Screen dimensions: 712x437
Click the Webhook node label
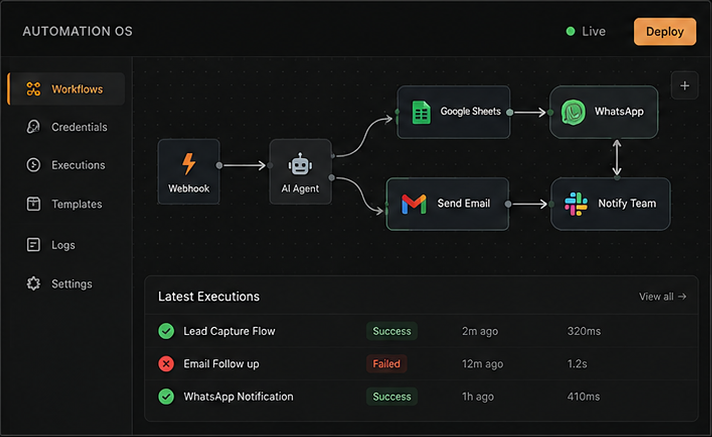(x=188, y=189)
